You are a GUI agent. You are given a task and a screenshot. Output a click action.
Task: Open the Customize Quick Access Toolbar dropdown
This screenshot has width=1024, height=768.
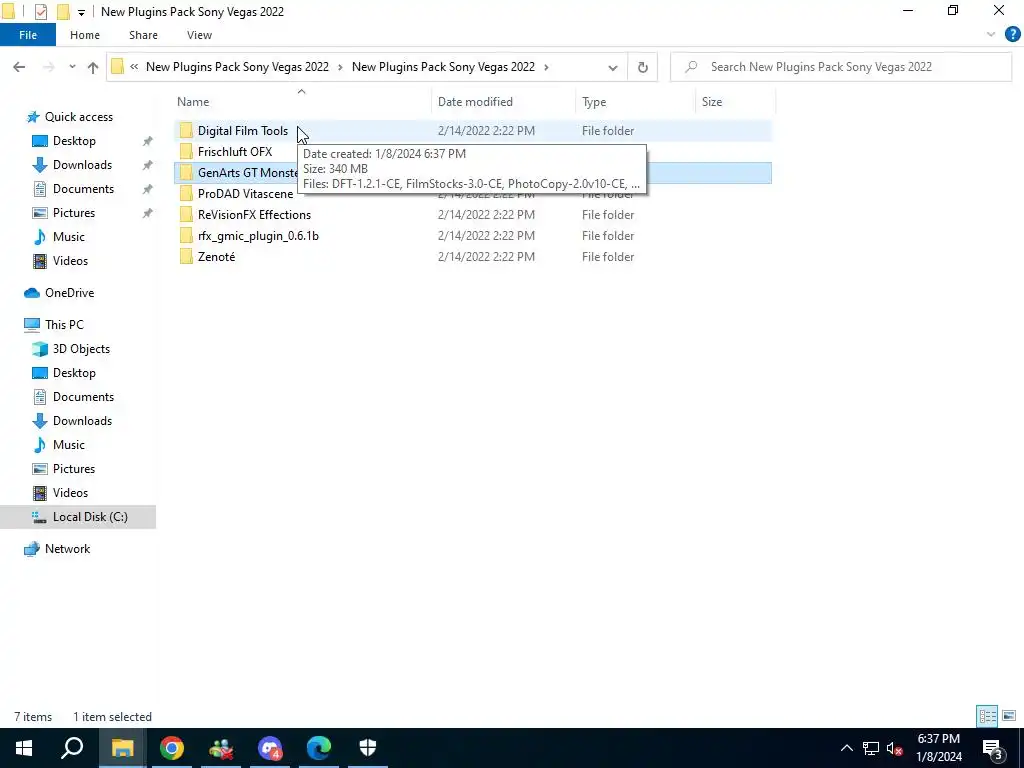(81, 12)
